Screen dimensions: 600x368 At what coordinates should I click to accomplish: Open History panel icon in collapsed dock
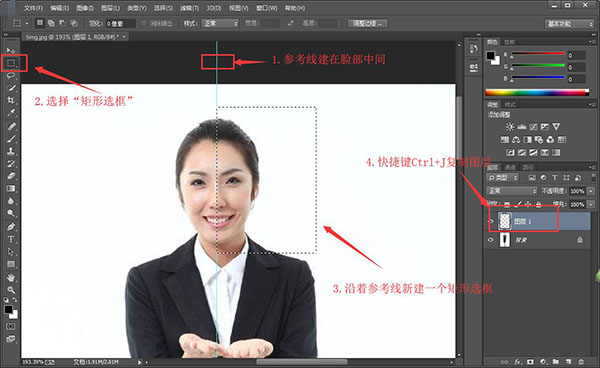coord(474,49)
